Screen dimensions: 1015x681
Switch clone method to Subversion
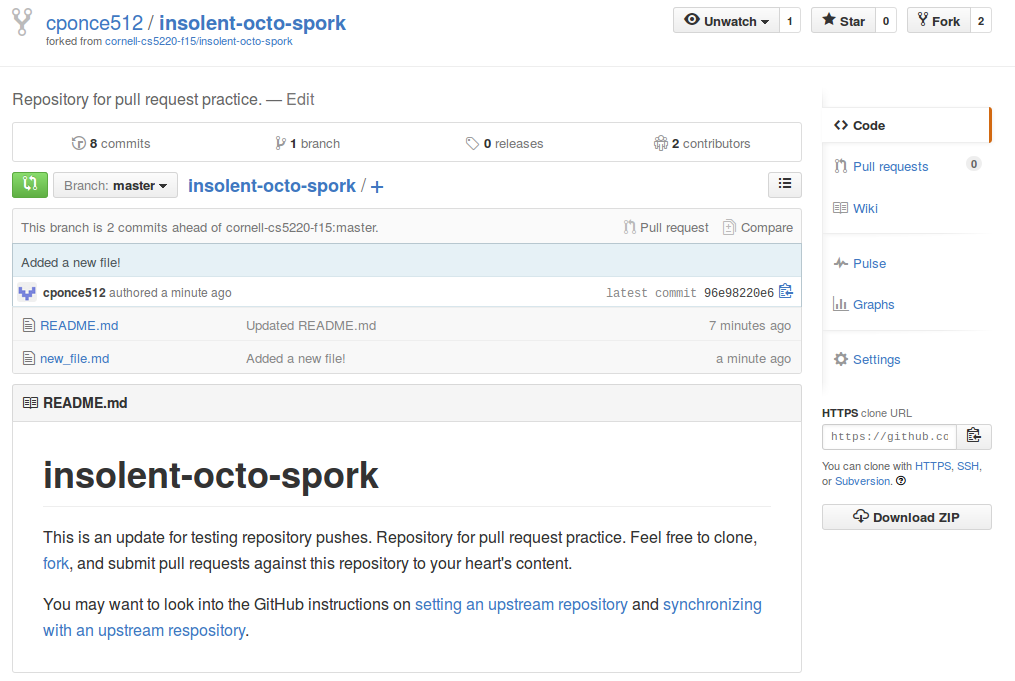pyautogui.click(x=863, y=481)
